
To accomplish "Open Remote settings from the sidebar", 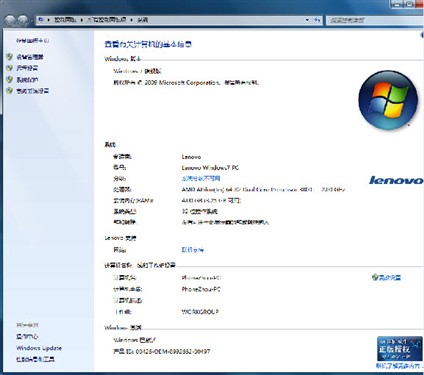I will coord(27,68).
